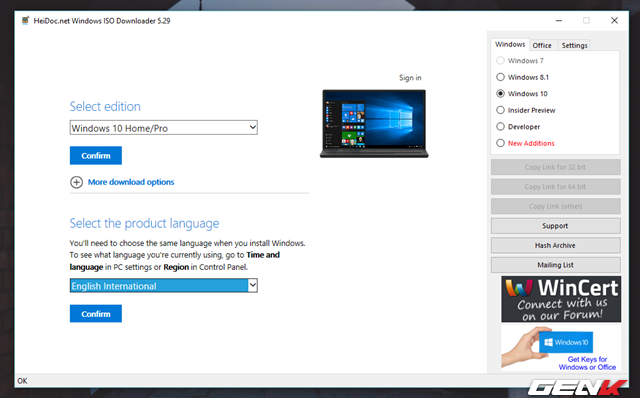Click the Windows 10 laptop image
Screen dimensions: 640x398
374,123
